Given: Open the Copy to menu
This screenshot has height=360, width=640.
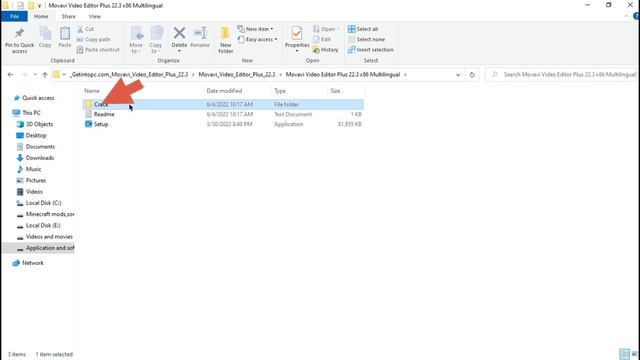Looking at the screenshot, I should (156, 40).
